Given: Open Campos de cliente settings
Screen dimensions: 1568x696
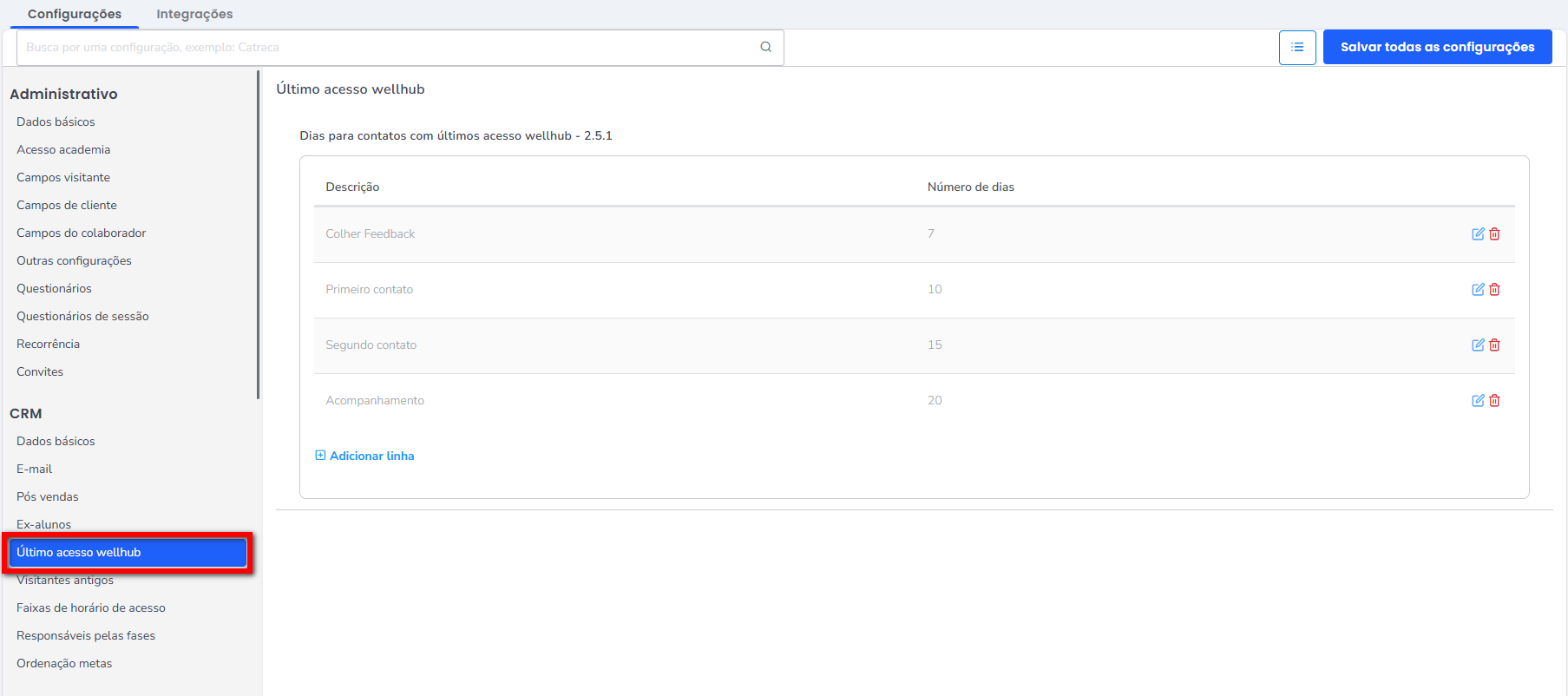Looking at the screenshot, I should [67, 205].
